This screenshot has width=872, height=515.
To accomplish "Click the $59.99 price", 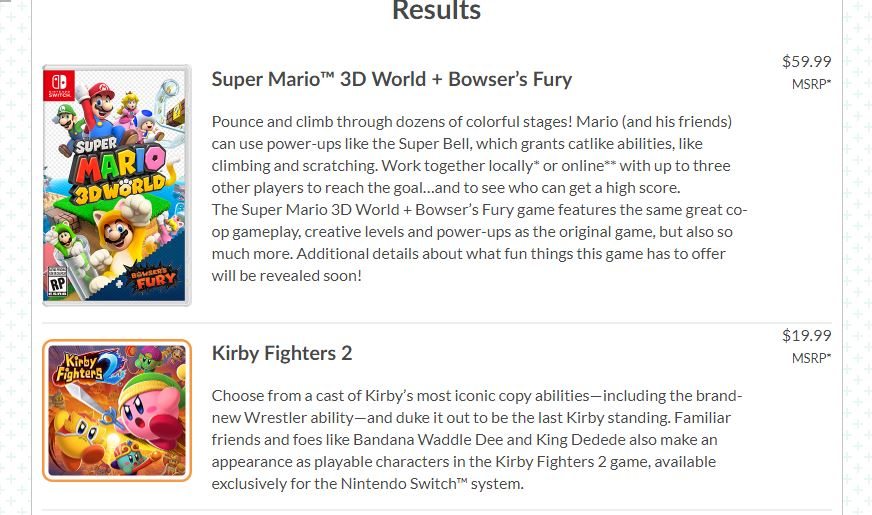I will click(x=806, y=61).
